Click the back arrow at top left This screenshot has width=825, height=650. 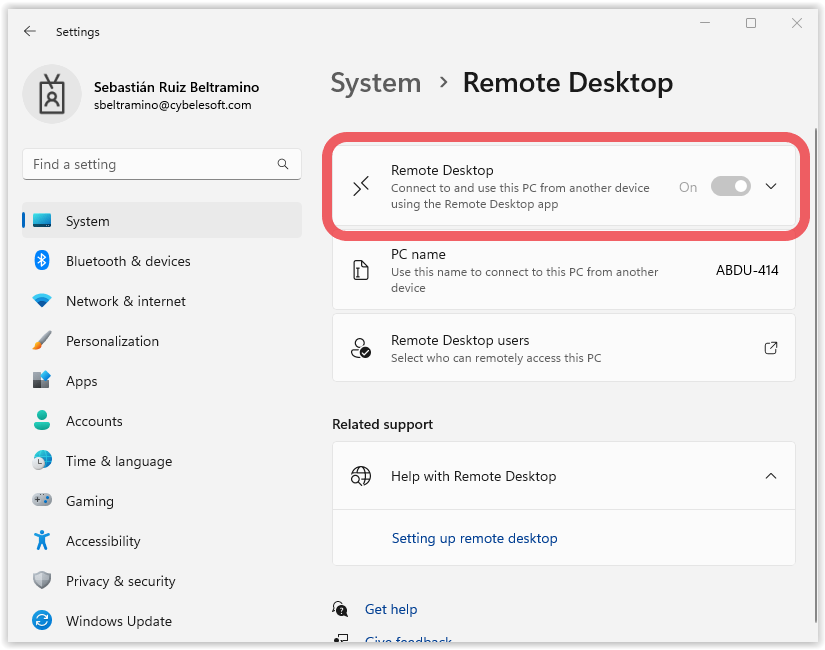(30, 31)
